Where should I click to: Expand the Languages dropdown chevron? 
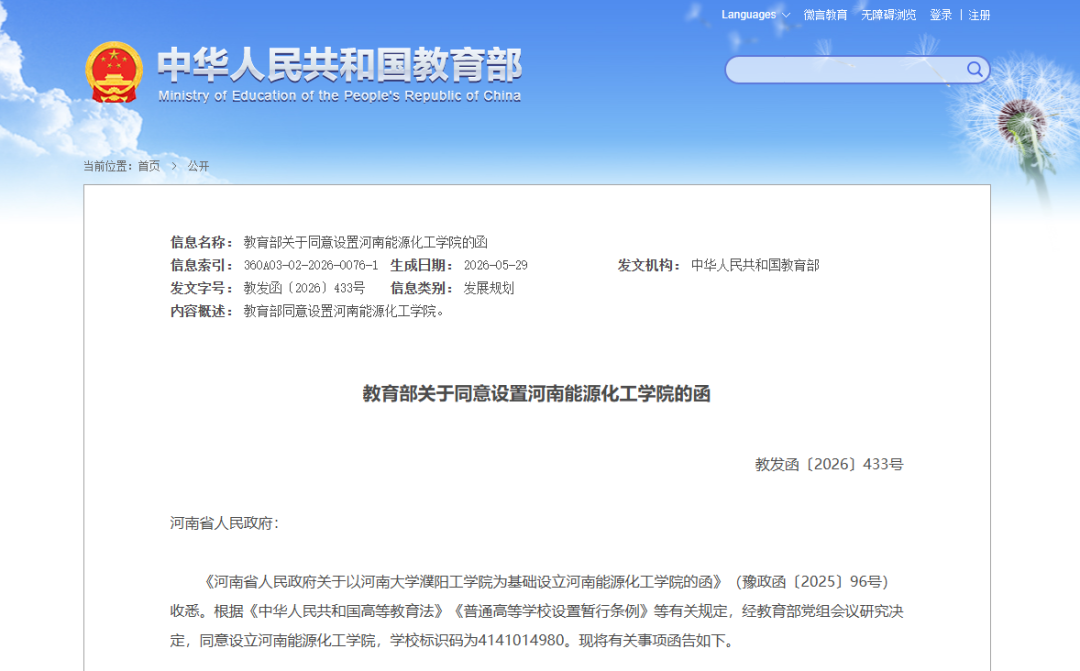coord(786,15)
